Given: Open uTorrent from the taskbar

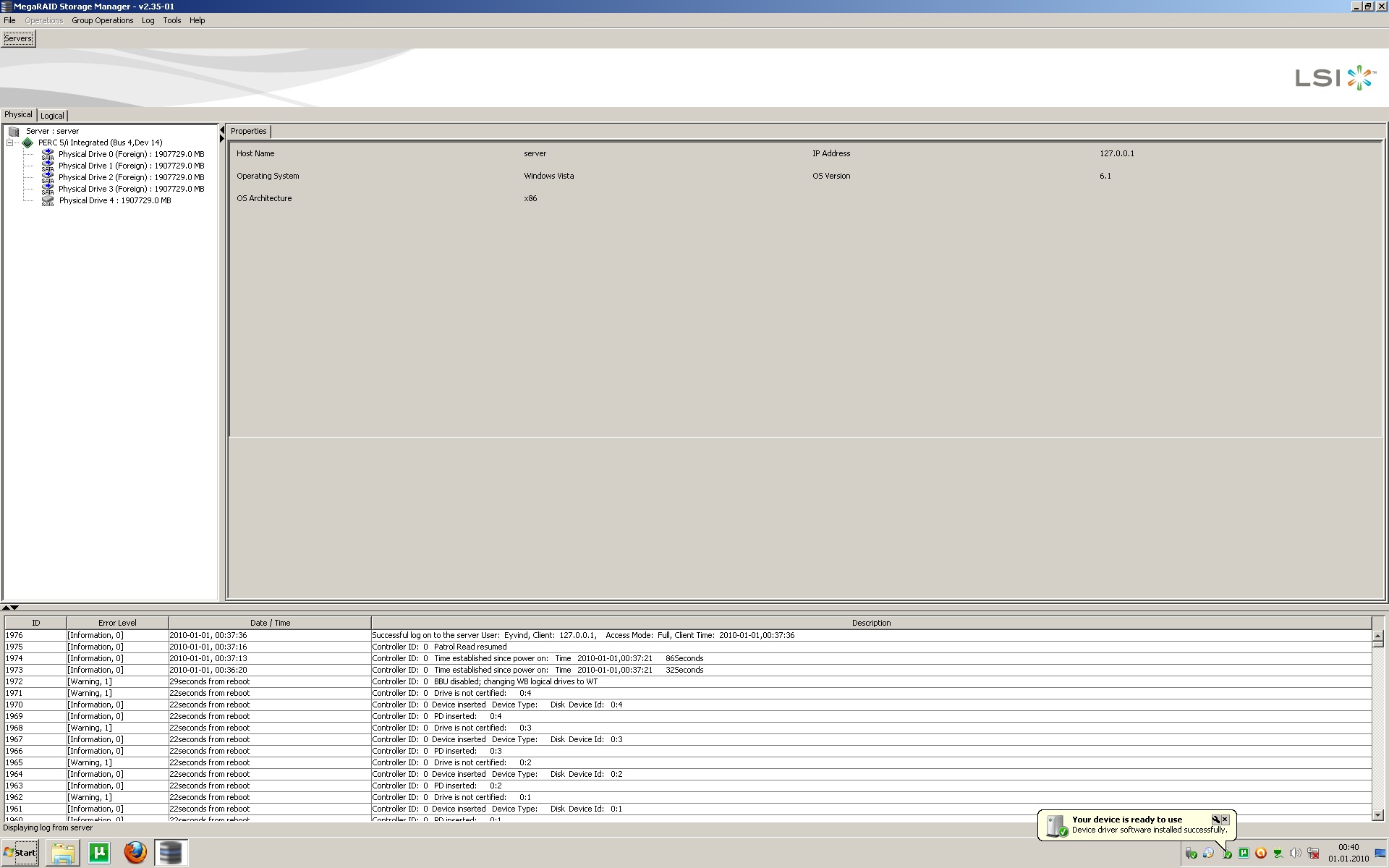Looking at the screenshot, I should [99, 854].
